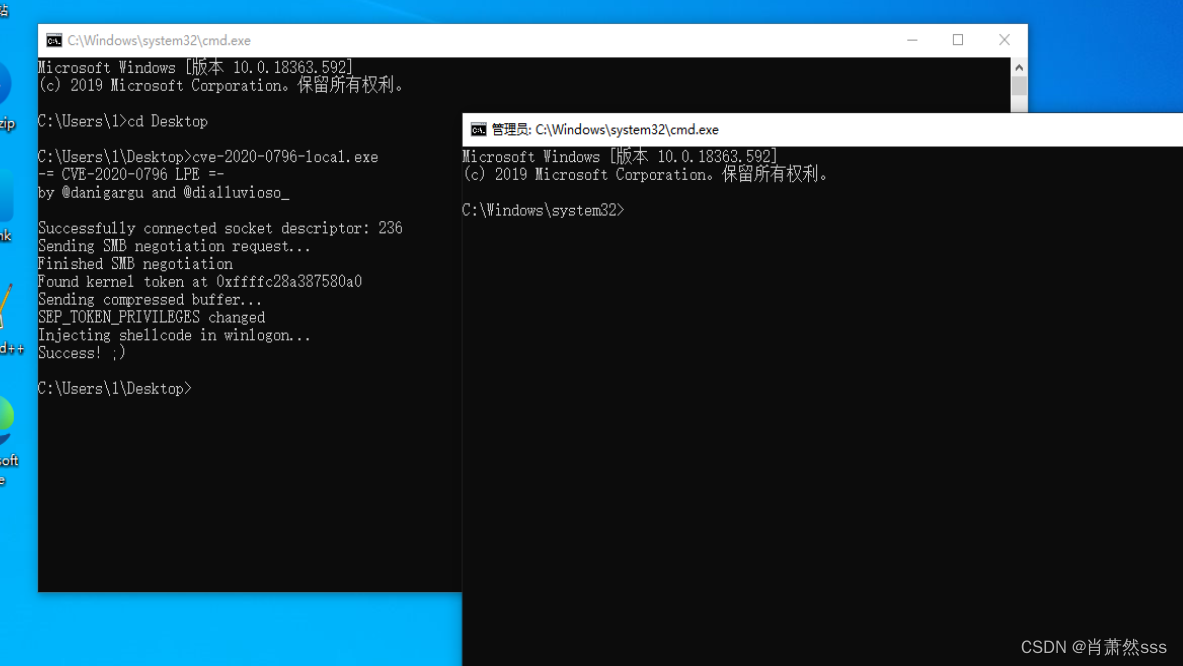This screenshot has width=1183, height=666.
Task: Close the back cmd.exe window
Action: coord(1004,40)
